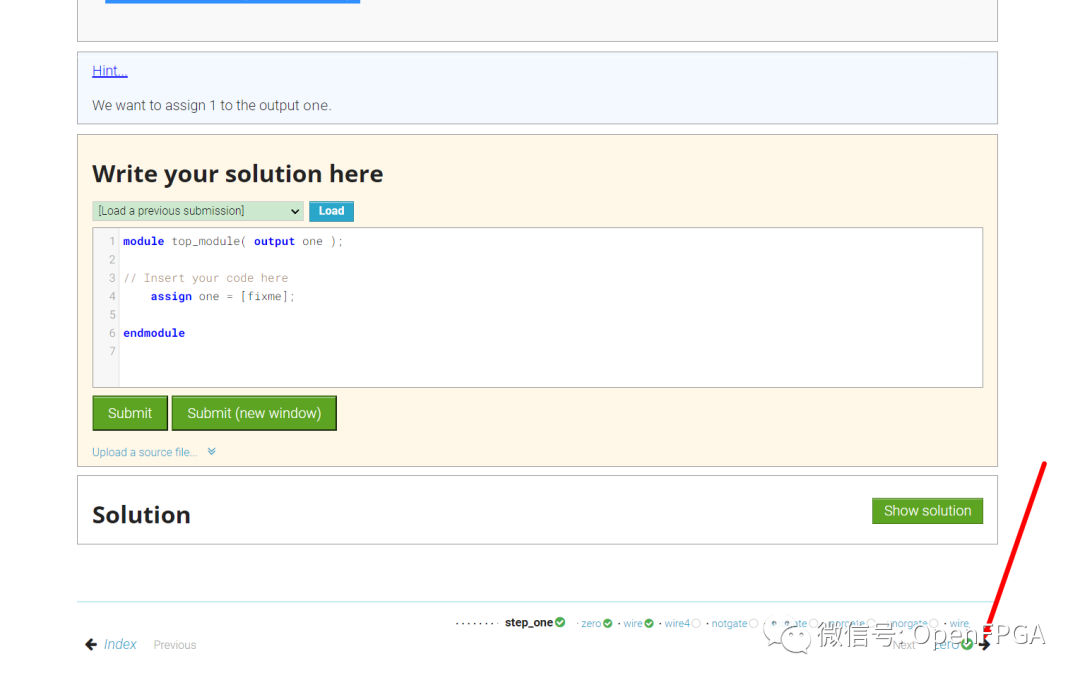The height and width of the screenshot is (685, 1080).
Task: Click the Solution heading
Action: click(141, 515)
